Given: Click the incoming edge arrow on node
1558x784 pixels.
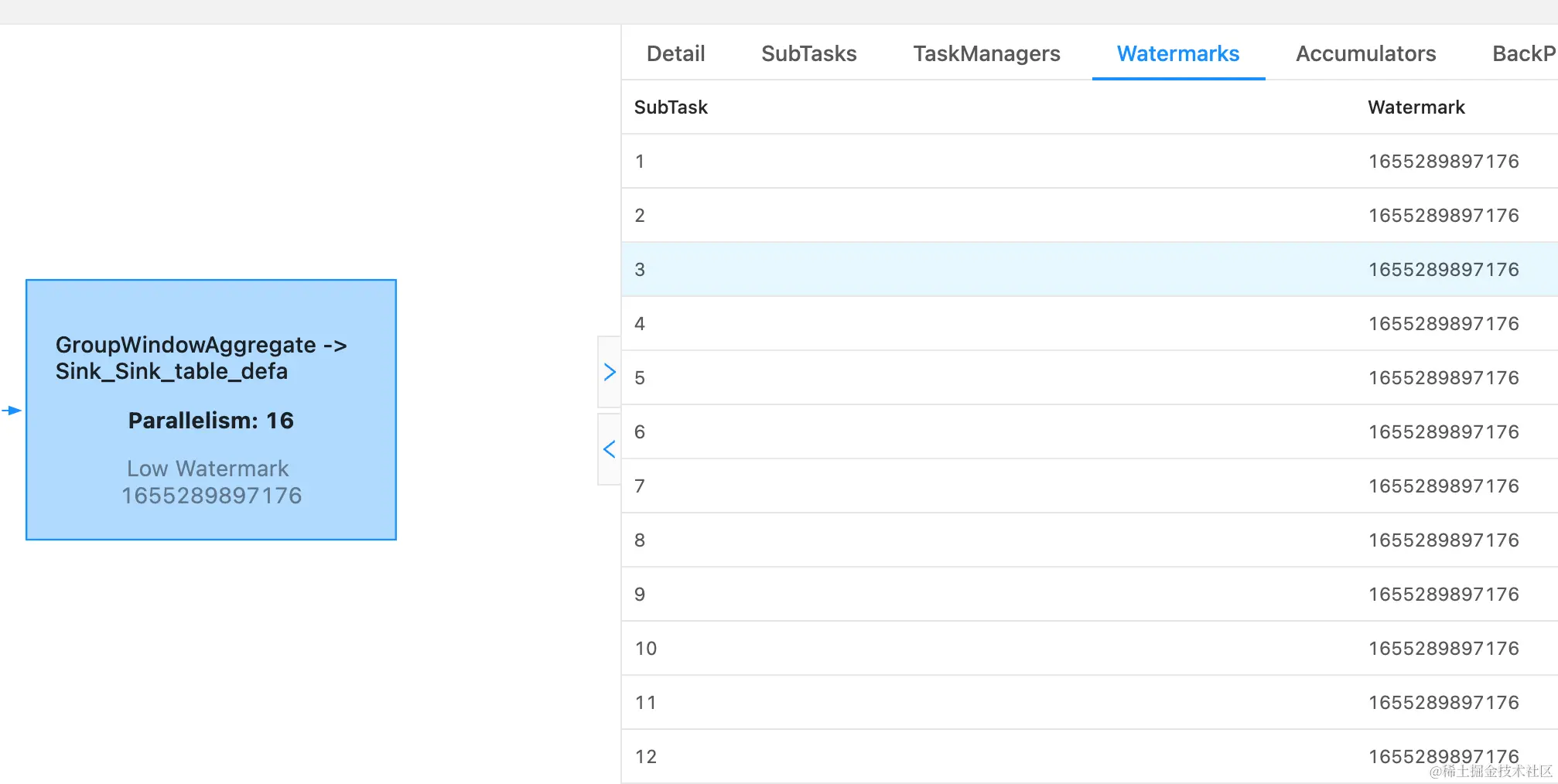Looking at the screenshot, I should (12, 411).
